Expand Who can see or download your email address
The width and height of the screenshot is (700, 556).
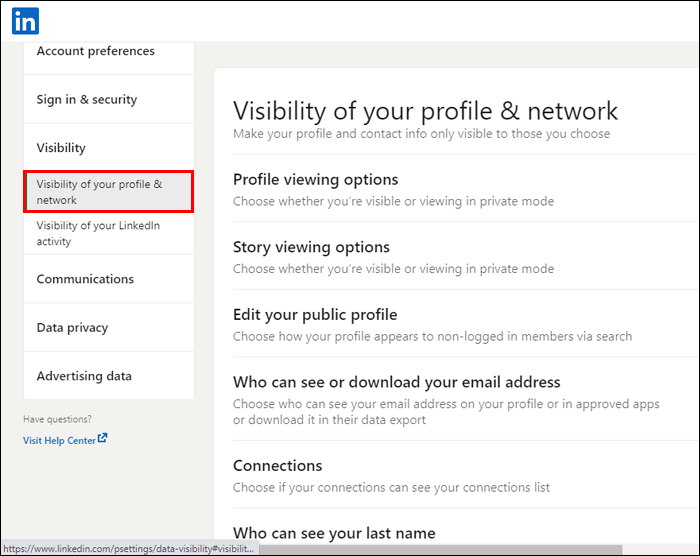tap(396, 382)
